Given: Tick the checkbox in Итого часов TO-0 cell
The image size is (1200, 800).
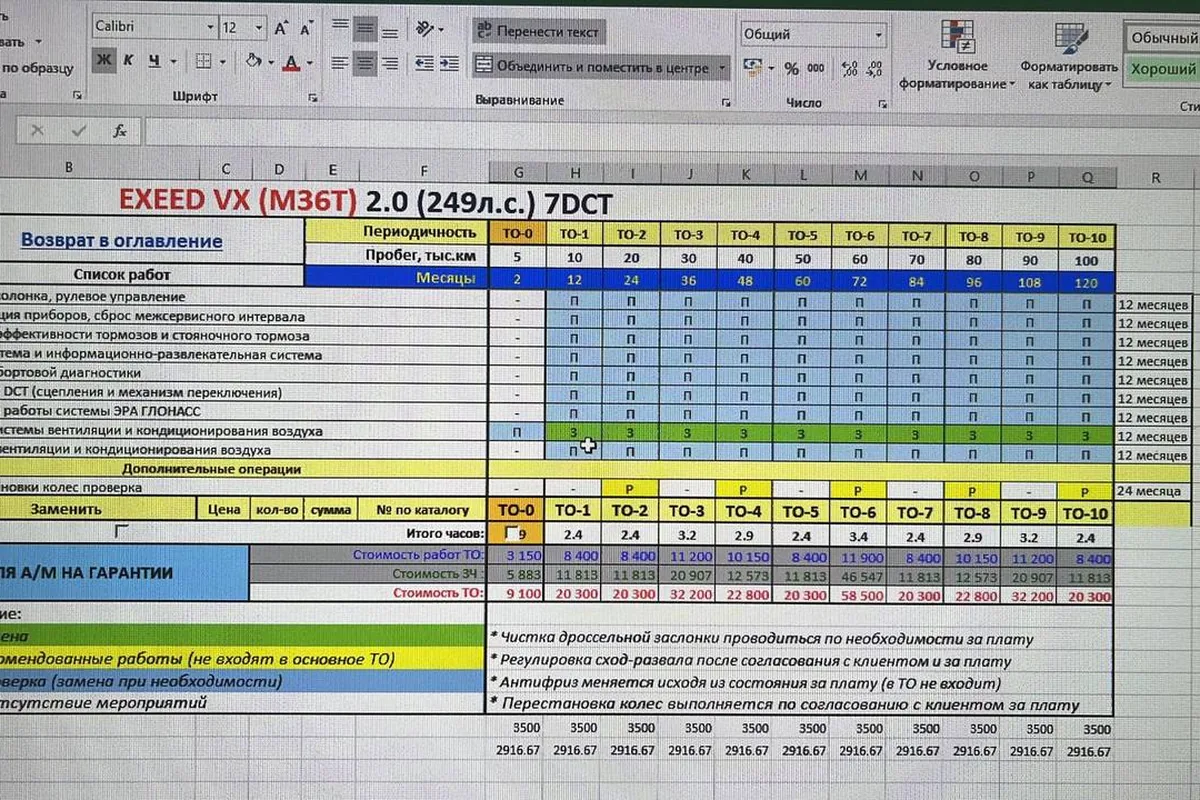Looking at the screenshot, I should coord(513,532).
